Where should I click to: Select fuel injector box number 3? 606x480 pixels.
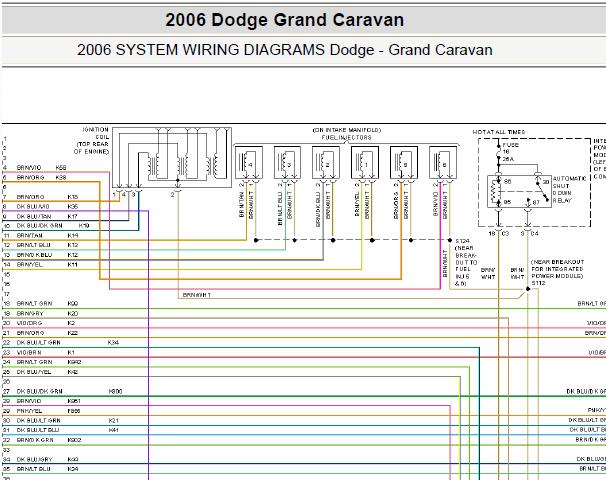pyautogui.click(x=287, y=162)
